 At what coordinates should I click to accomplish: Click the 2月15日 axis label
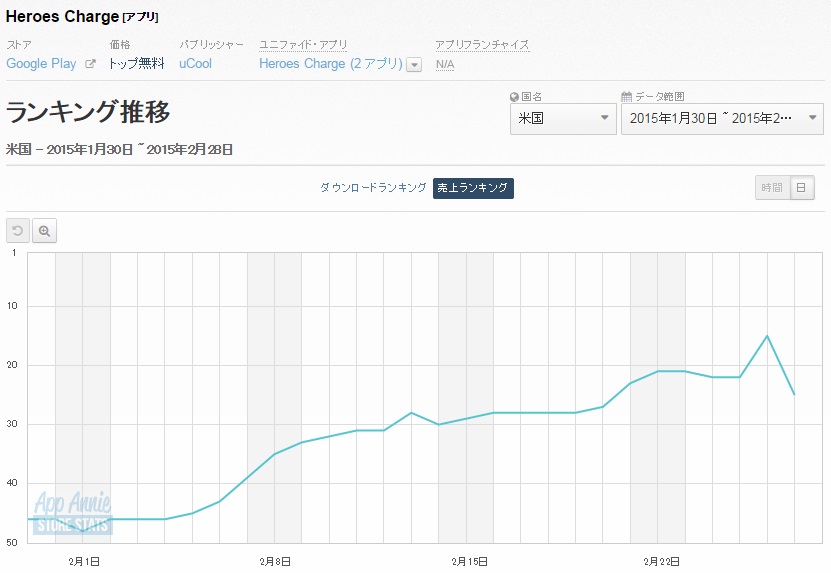(469, 561)
